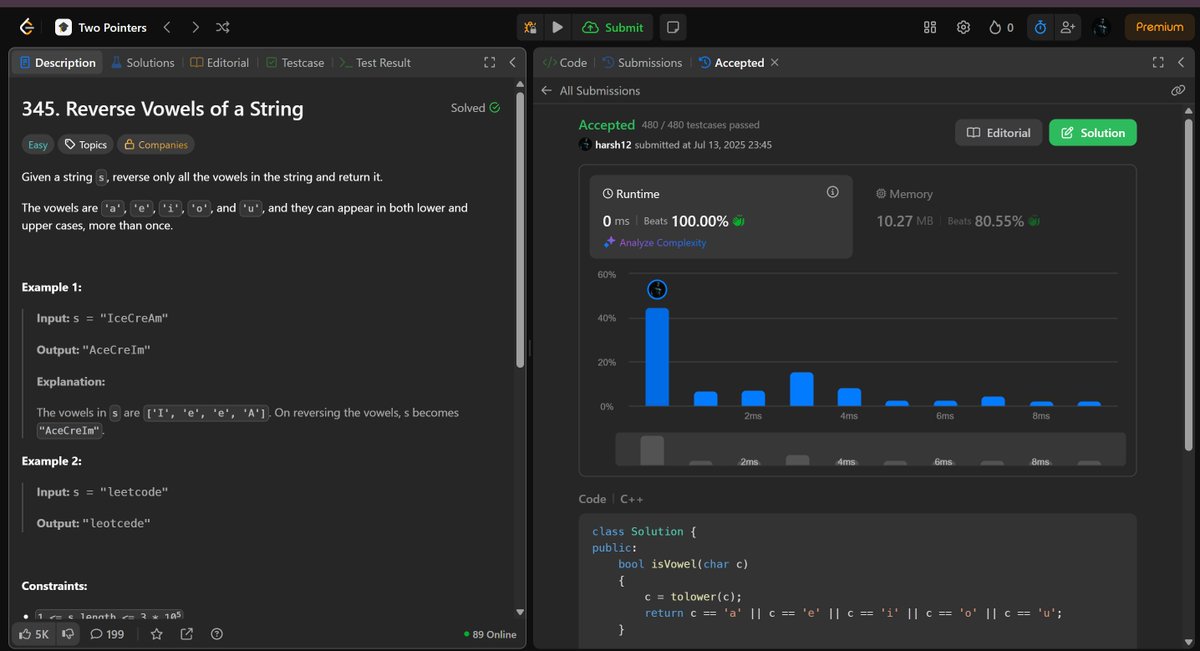The height and width of the screenshot is (651, 1200).
Task: Toggle the timer stopwatch icon
Action: [1040, 27]
